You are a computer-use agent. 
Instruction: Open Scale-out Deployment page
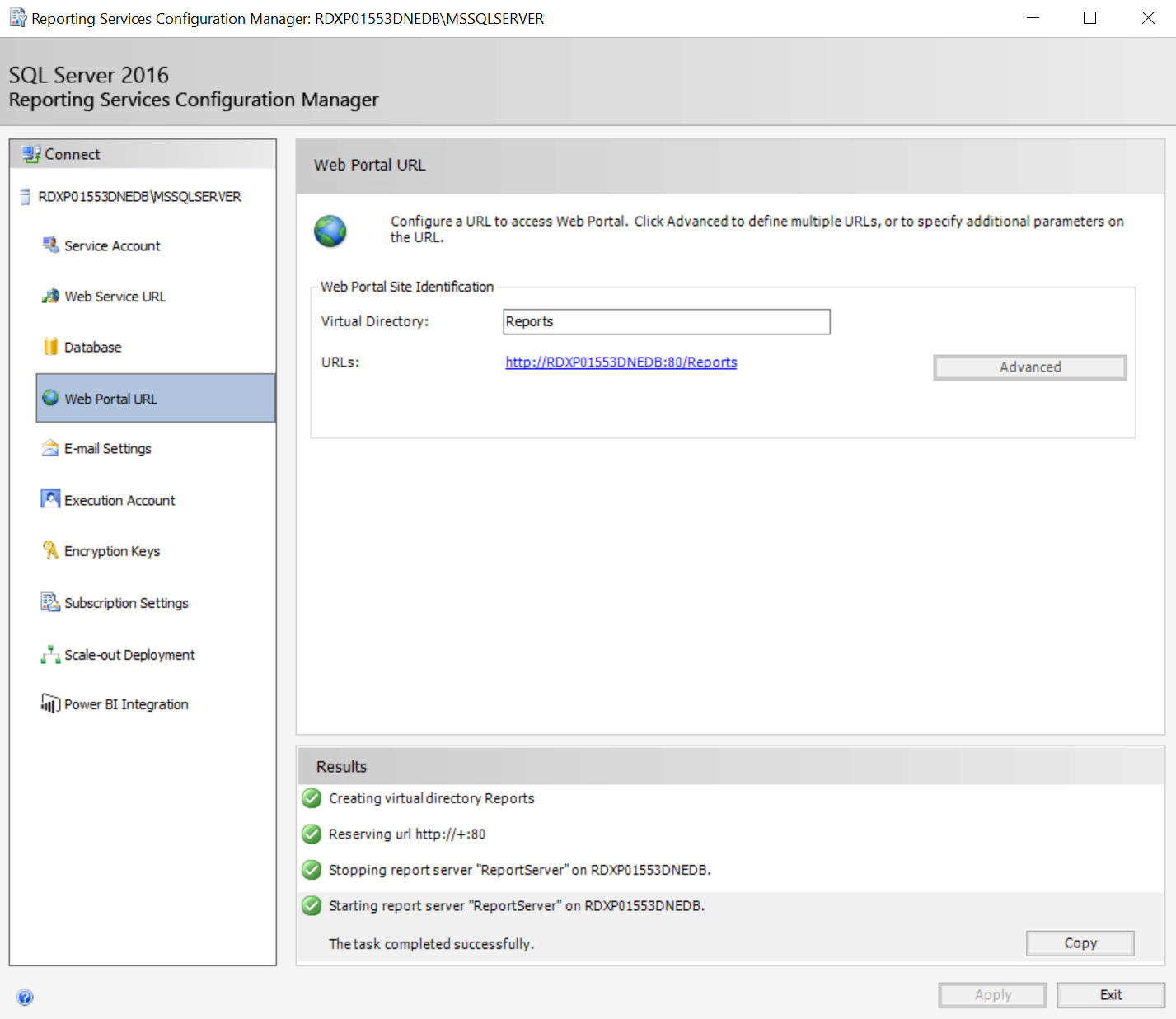click(x=130, y=655)
